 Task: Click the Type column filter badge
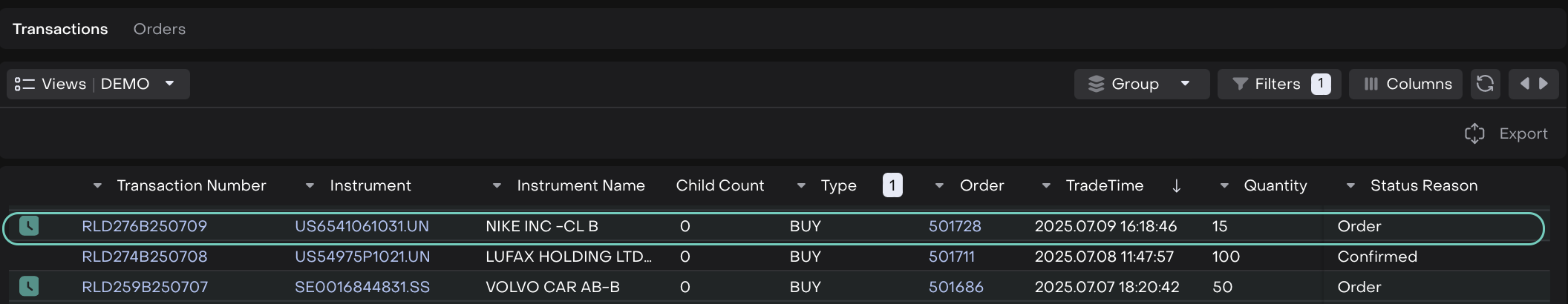[892, 185]
